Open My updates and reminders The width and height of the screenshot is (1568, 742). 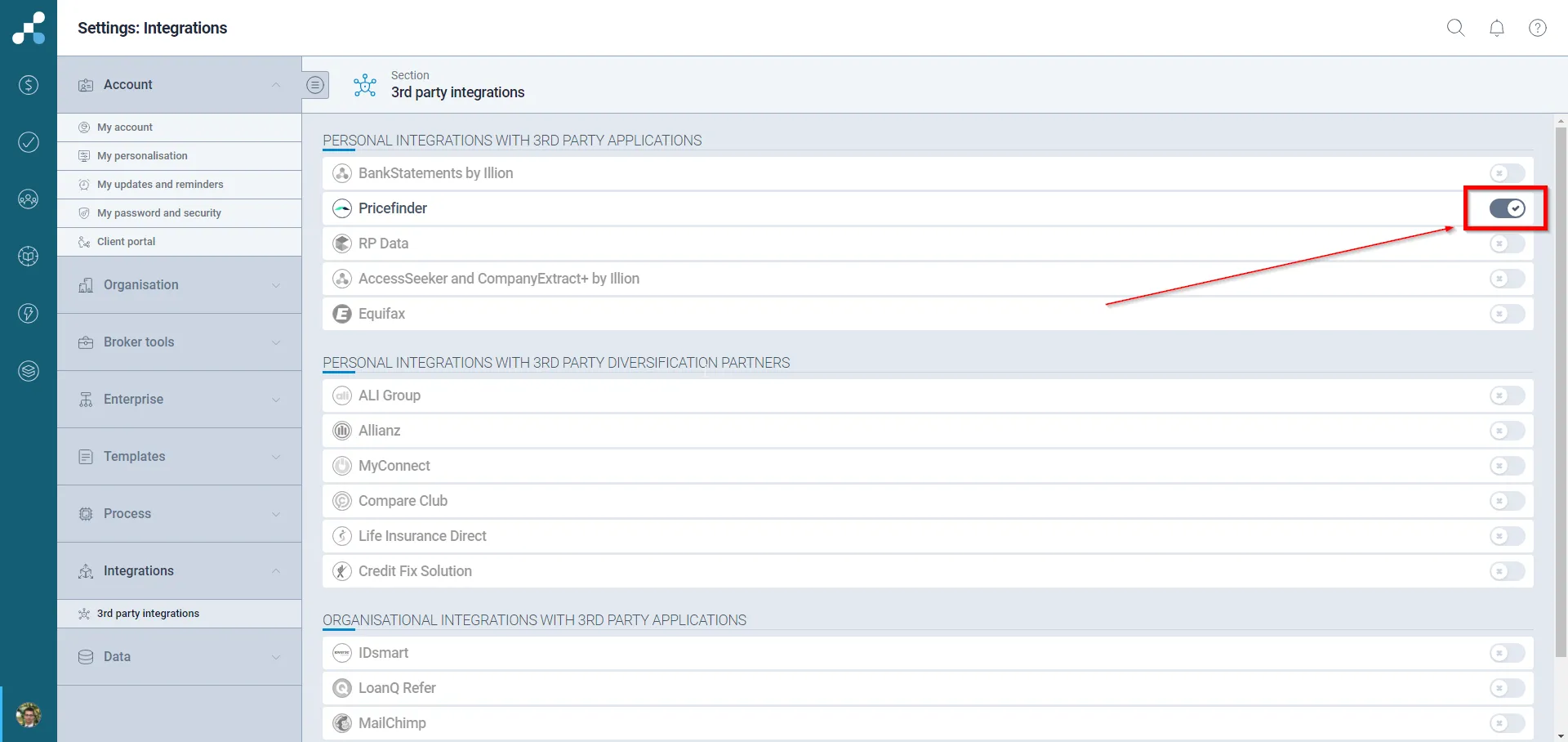pyautogui.click(x=180, y=185)
